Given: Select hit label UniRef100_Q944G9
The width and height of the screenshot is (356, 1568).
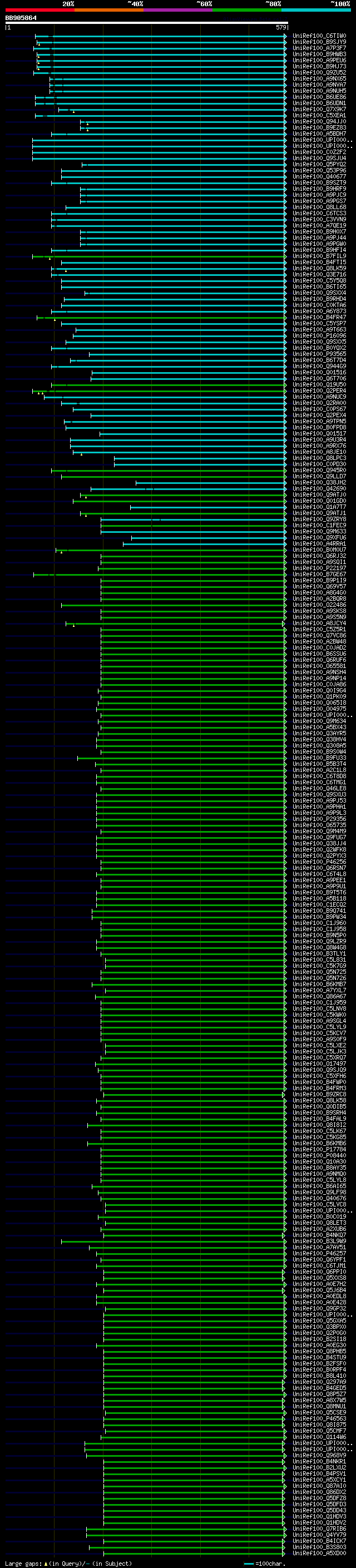Looking at the screenshot, I should (x=319, y=367).
